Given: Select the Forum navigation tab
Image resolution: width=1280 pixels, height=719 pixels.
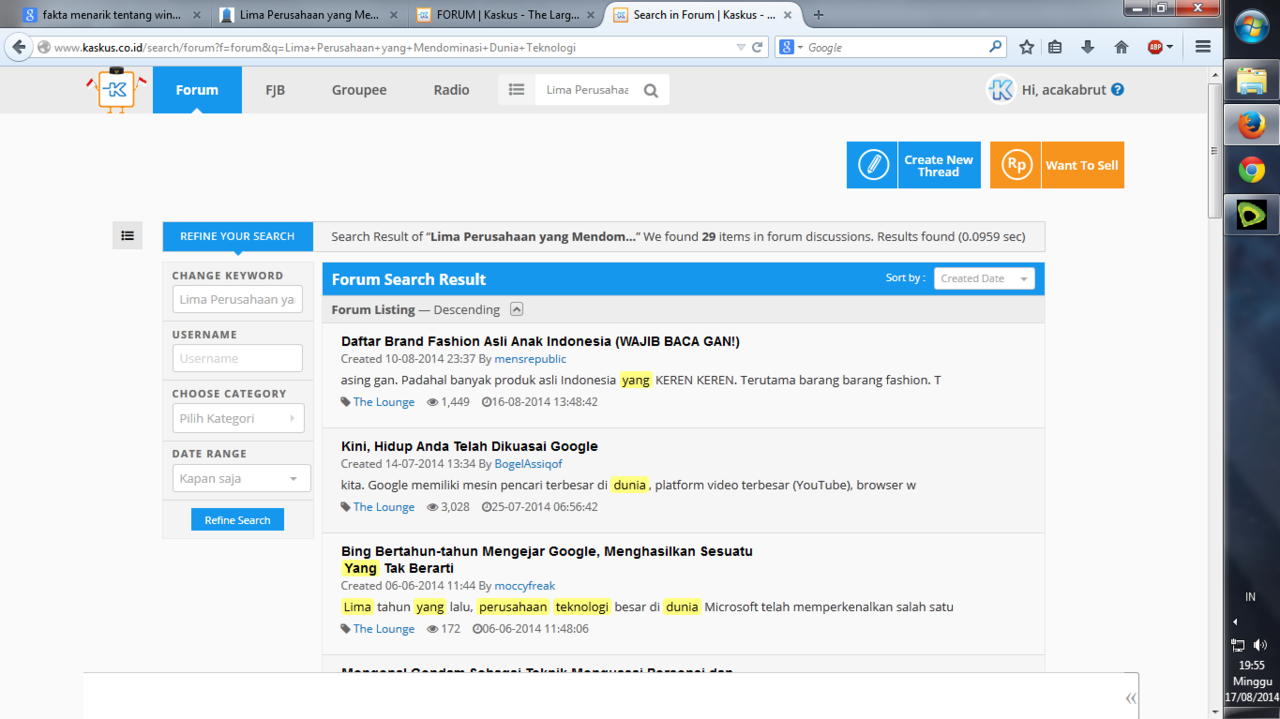Looking at the screenshot, I should click(x=197, y=89).
